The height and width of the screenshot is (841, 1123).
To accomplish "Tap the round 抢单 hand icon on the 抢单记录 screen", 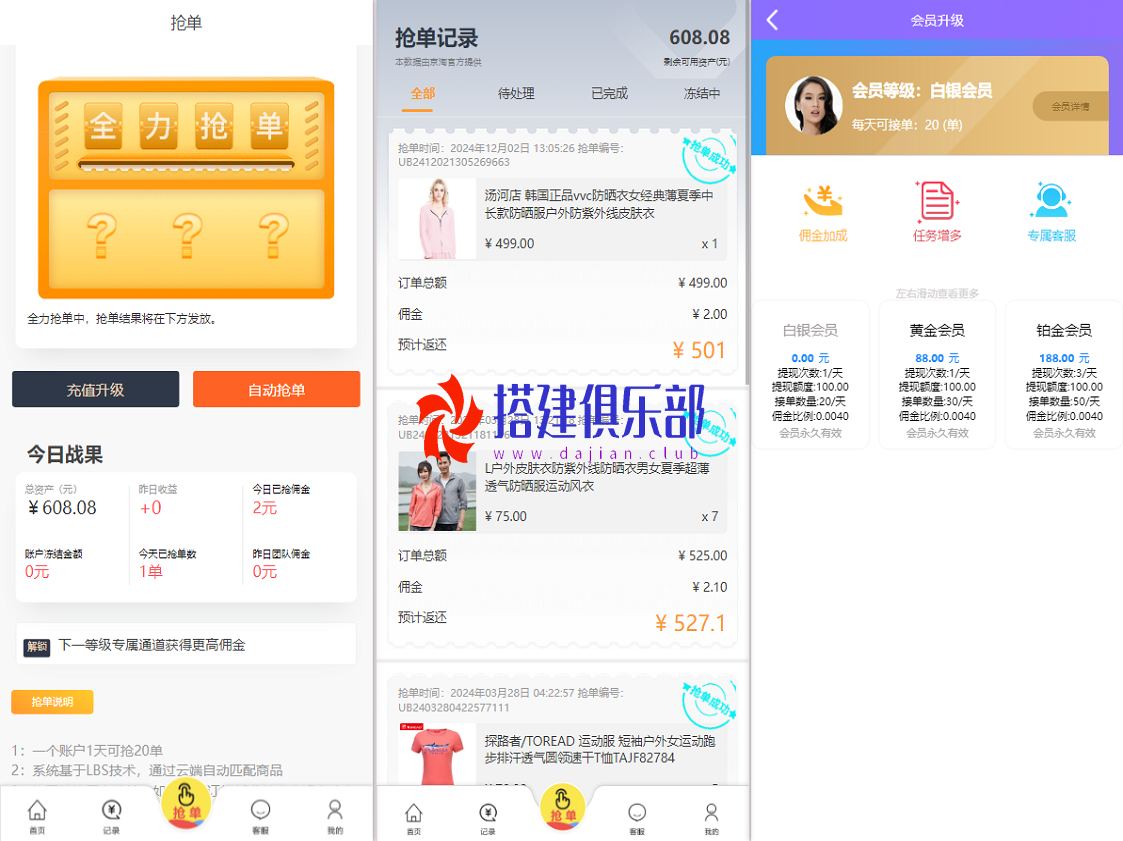I will [x=562, y=807].
